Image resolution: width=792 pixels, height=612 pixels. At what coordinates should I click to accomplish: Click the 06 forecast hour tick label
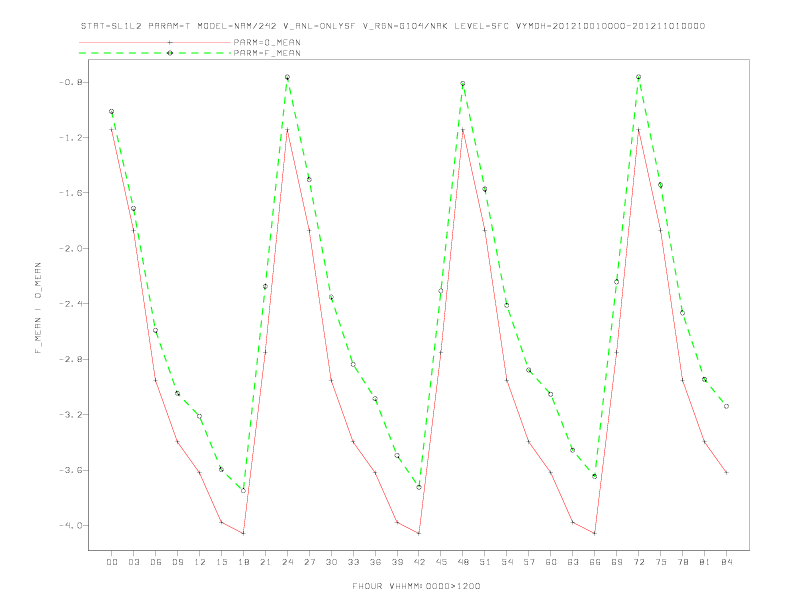[156, 562]
